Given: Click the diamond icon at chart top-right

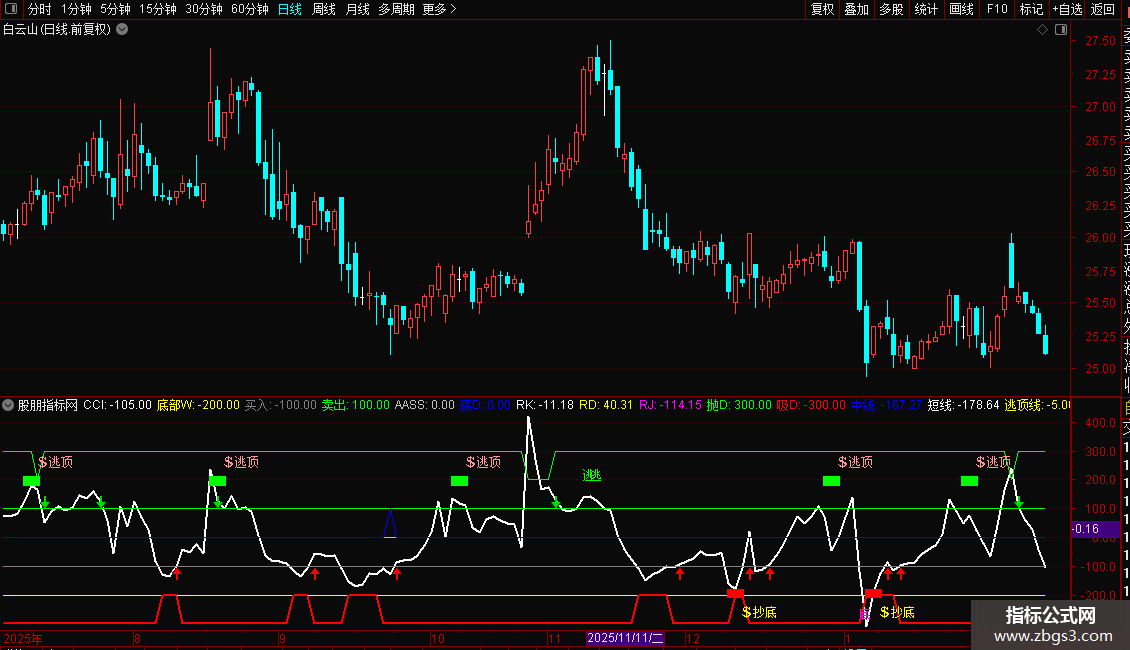Looking at the screenshot, I should tap(1042, 30).
